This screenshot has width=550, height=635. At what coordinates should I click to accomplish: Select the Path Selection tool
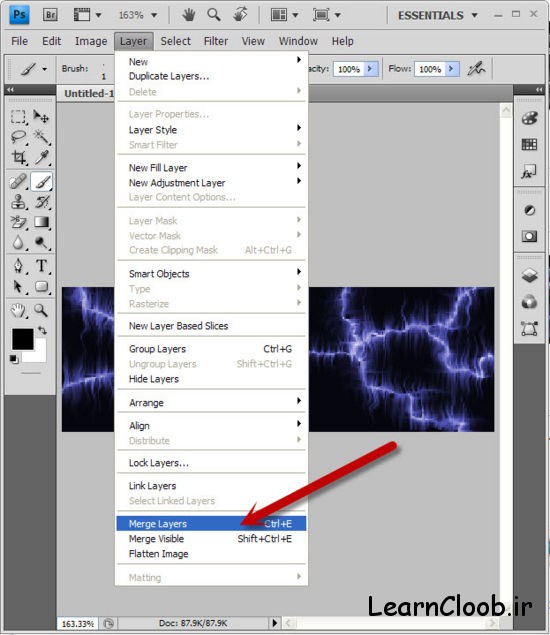pos(18,286)
